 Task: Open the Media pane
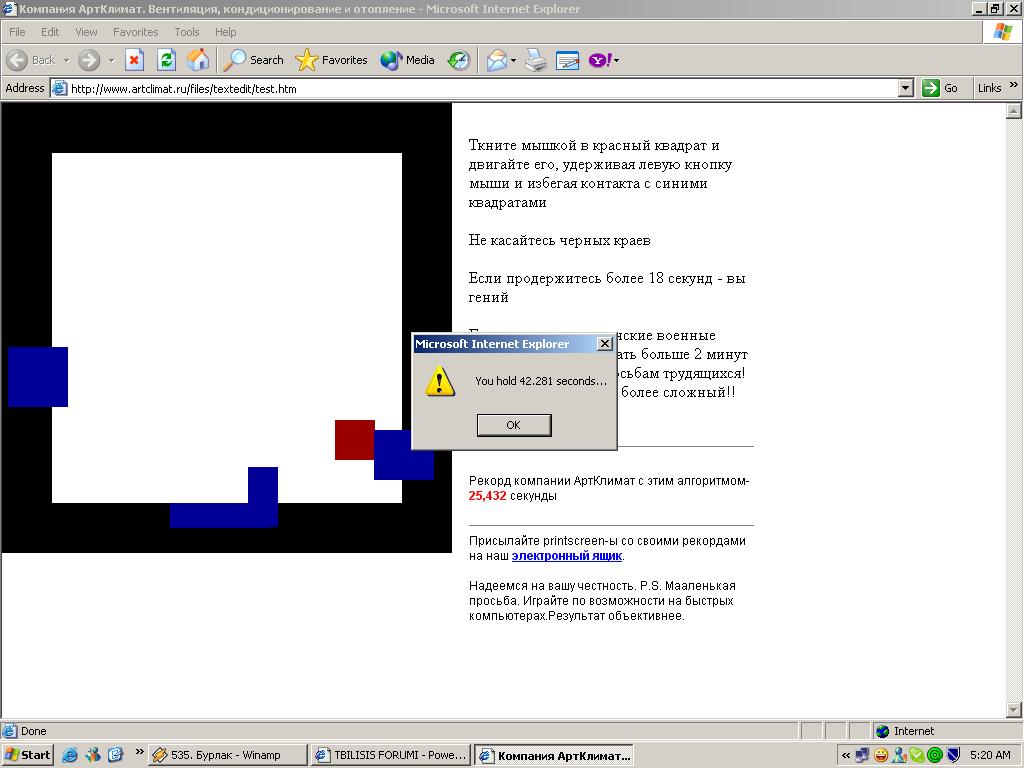click(x=408, y=60)
